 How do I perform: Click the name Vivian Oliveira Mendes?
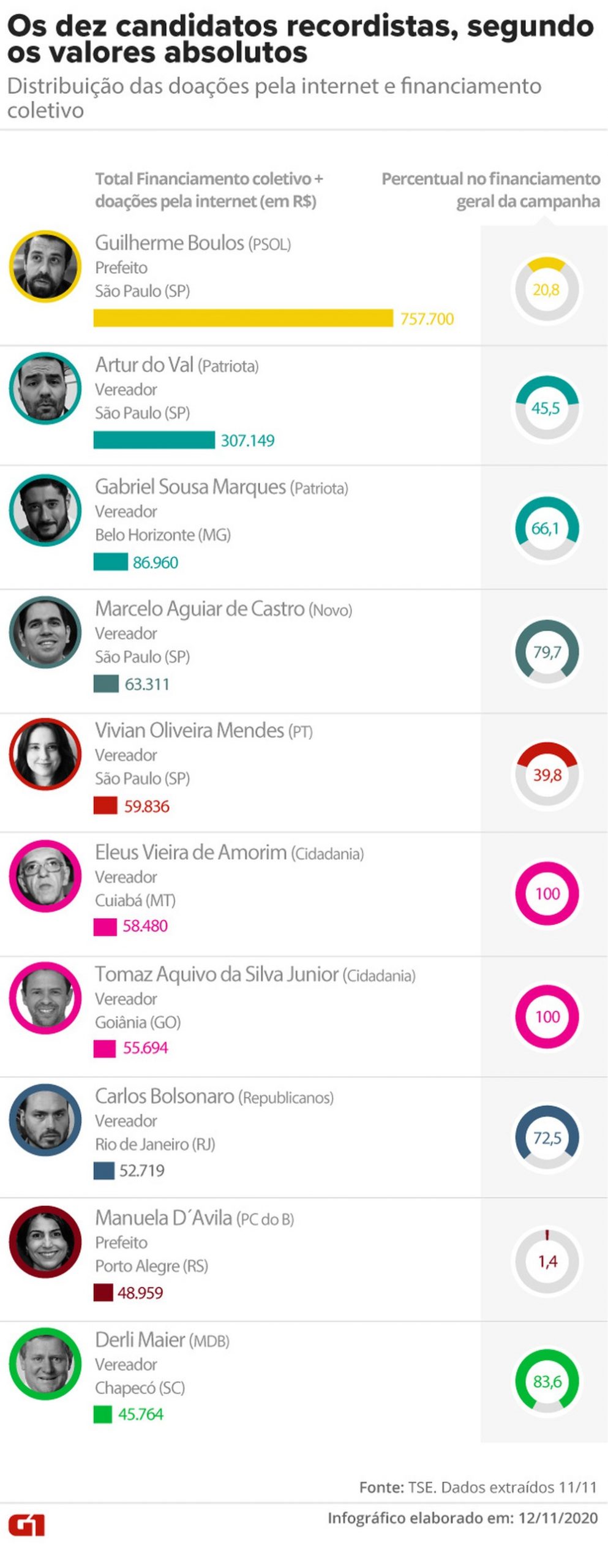tap(189, 730)
